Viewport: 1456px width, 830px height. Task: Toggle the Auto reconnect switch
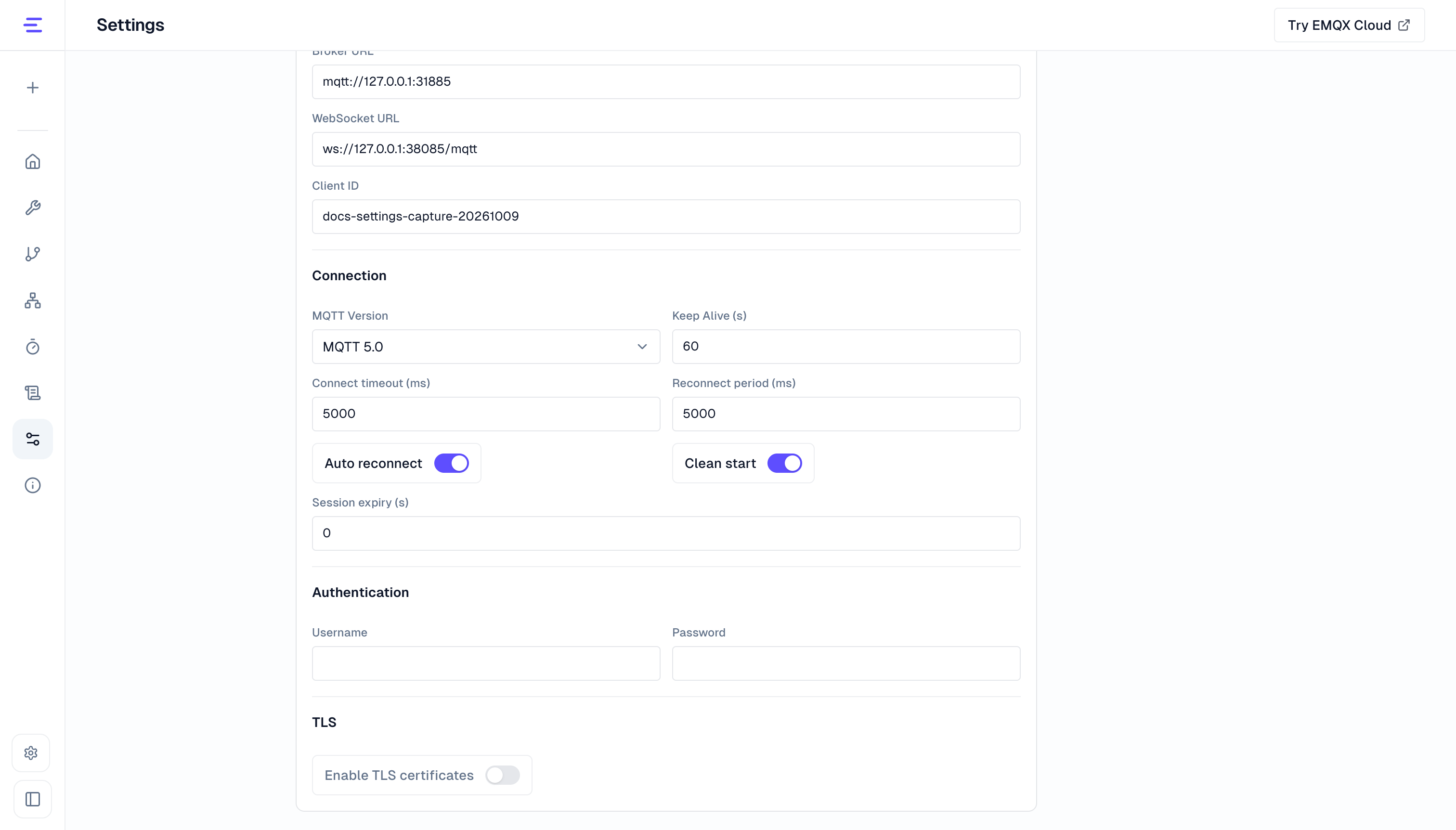[x=452, y=464]
